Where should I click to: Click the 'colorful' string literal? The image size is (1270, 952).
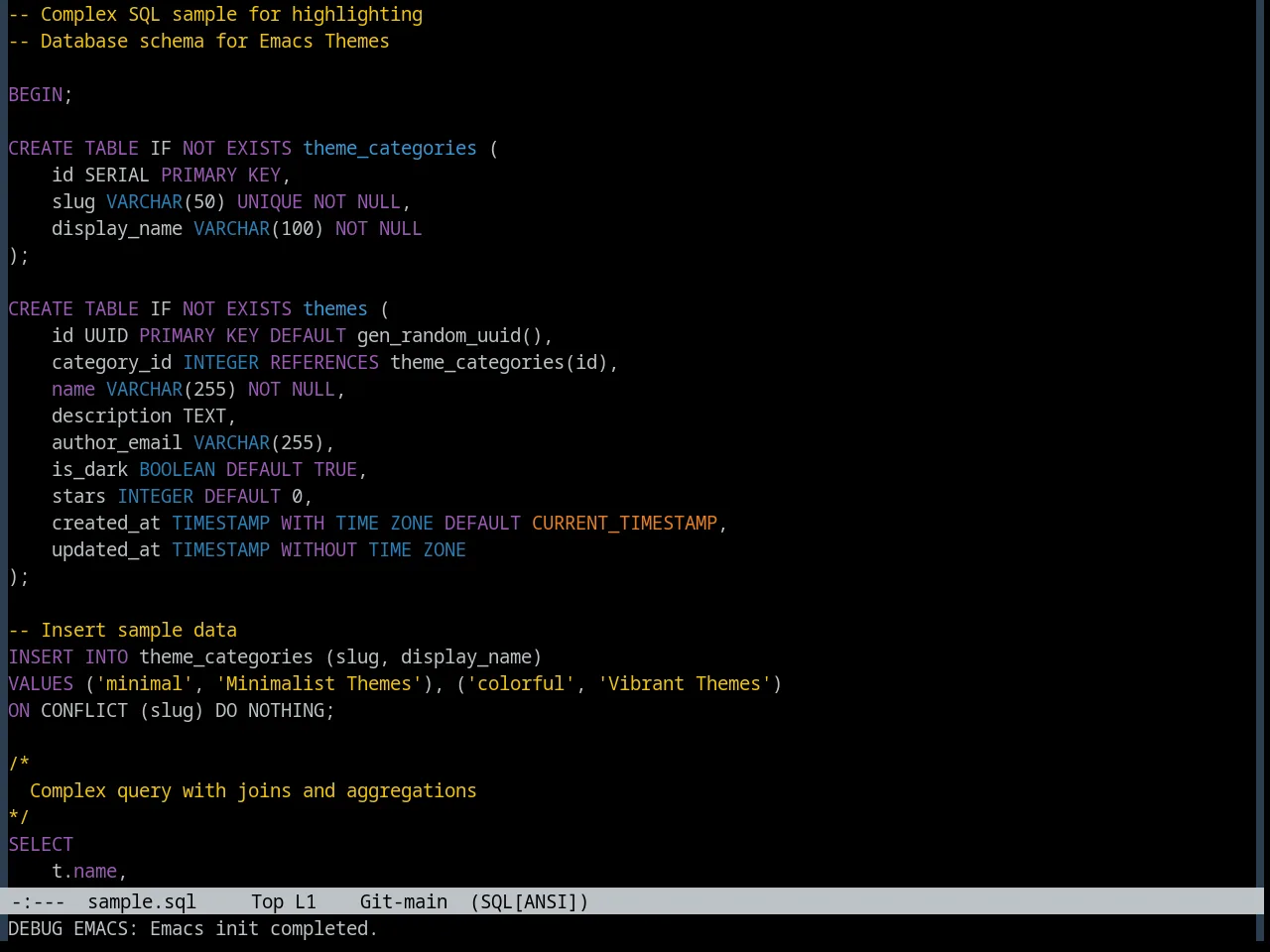coord(521,683)
